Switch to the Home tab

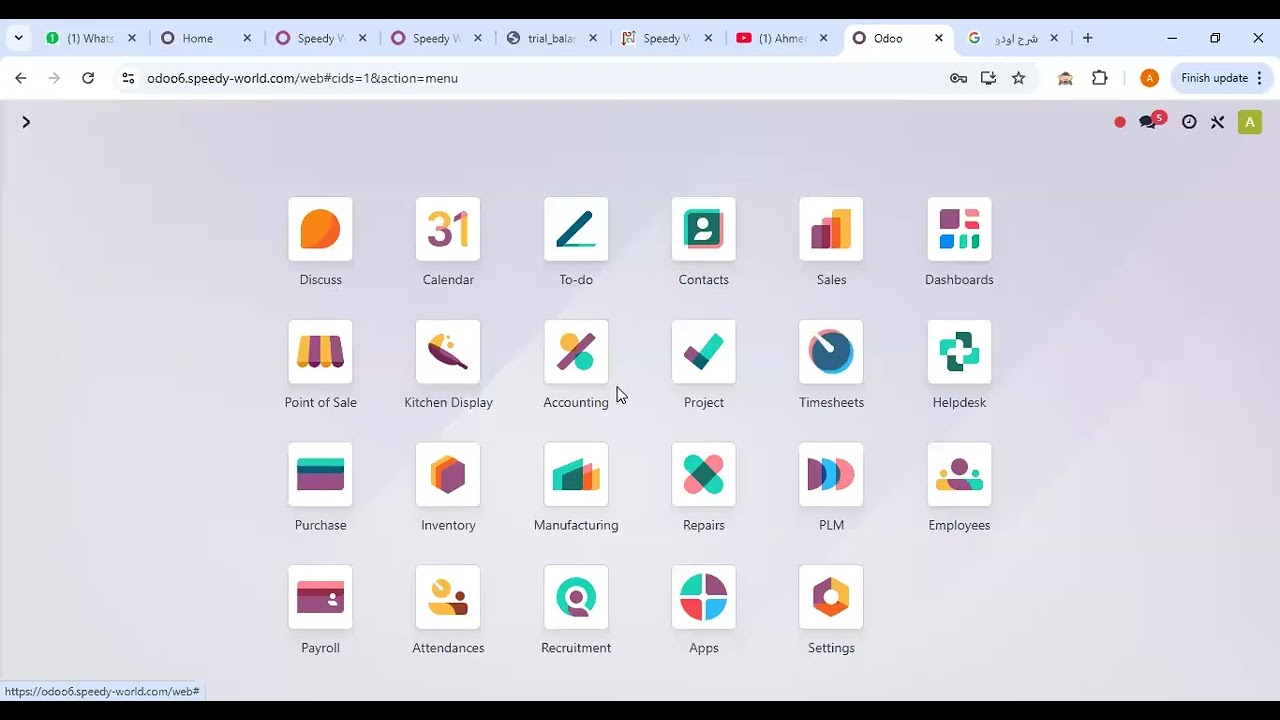coord(197,38)
